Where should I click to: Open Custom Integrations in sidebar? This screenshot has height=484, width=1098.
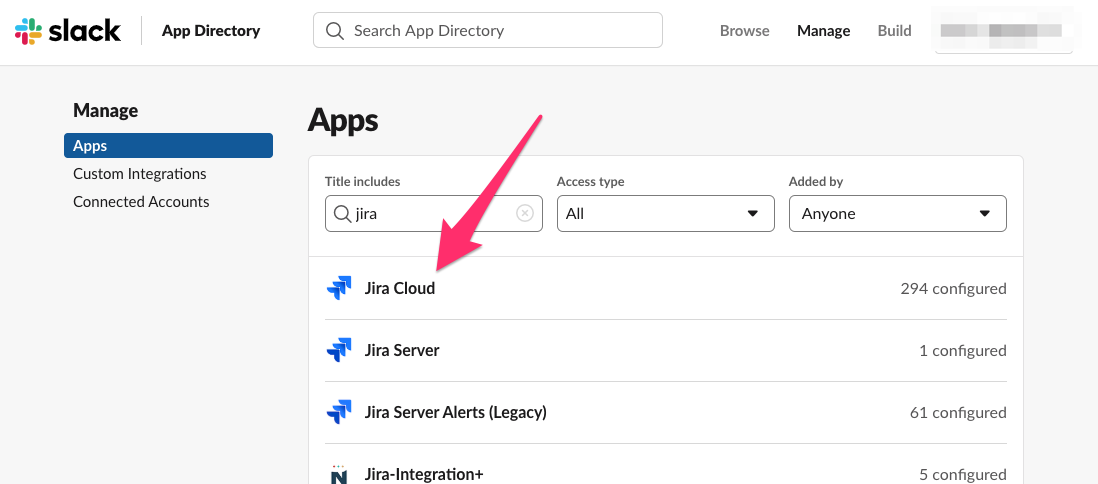(x=139, y=174)
